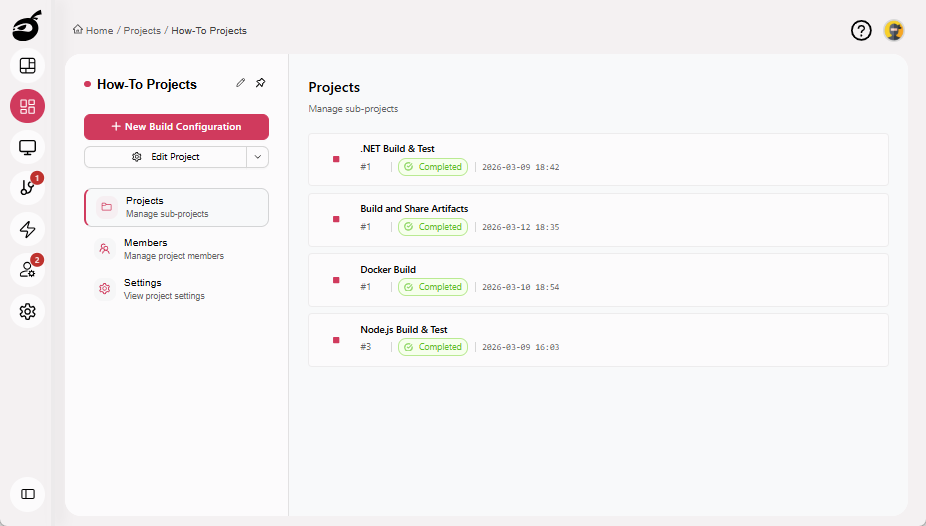Open the projects grid icon in sidebar
Viewport: 926px width, 526px height.
coord(28,106)
